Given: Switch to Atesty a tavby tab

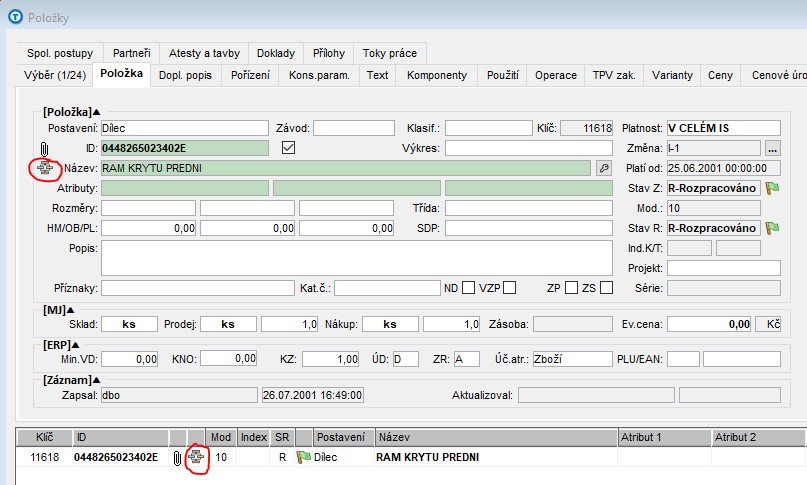Looking at the screenshot, I should click(204, 53).
